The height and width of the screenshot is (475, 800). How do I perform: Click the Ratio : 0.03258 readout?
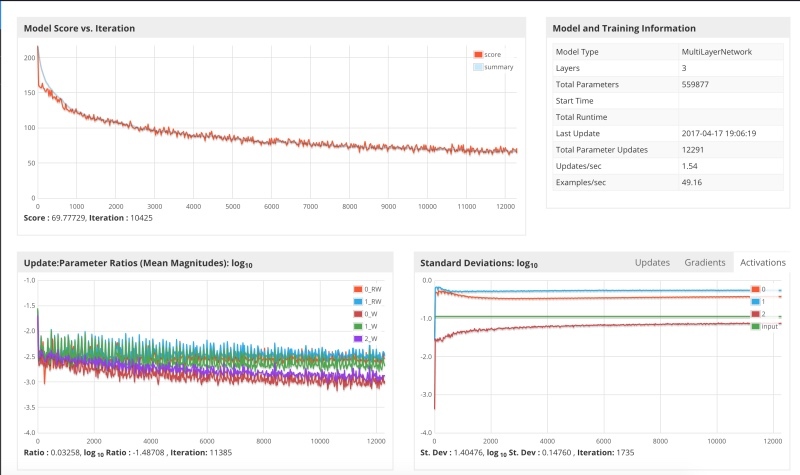click(x=52, y=453)
